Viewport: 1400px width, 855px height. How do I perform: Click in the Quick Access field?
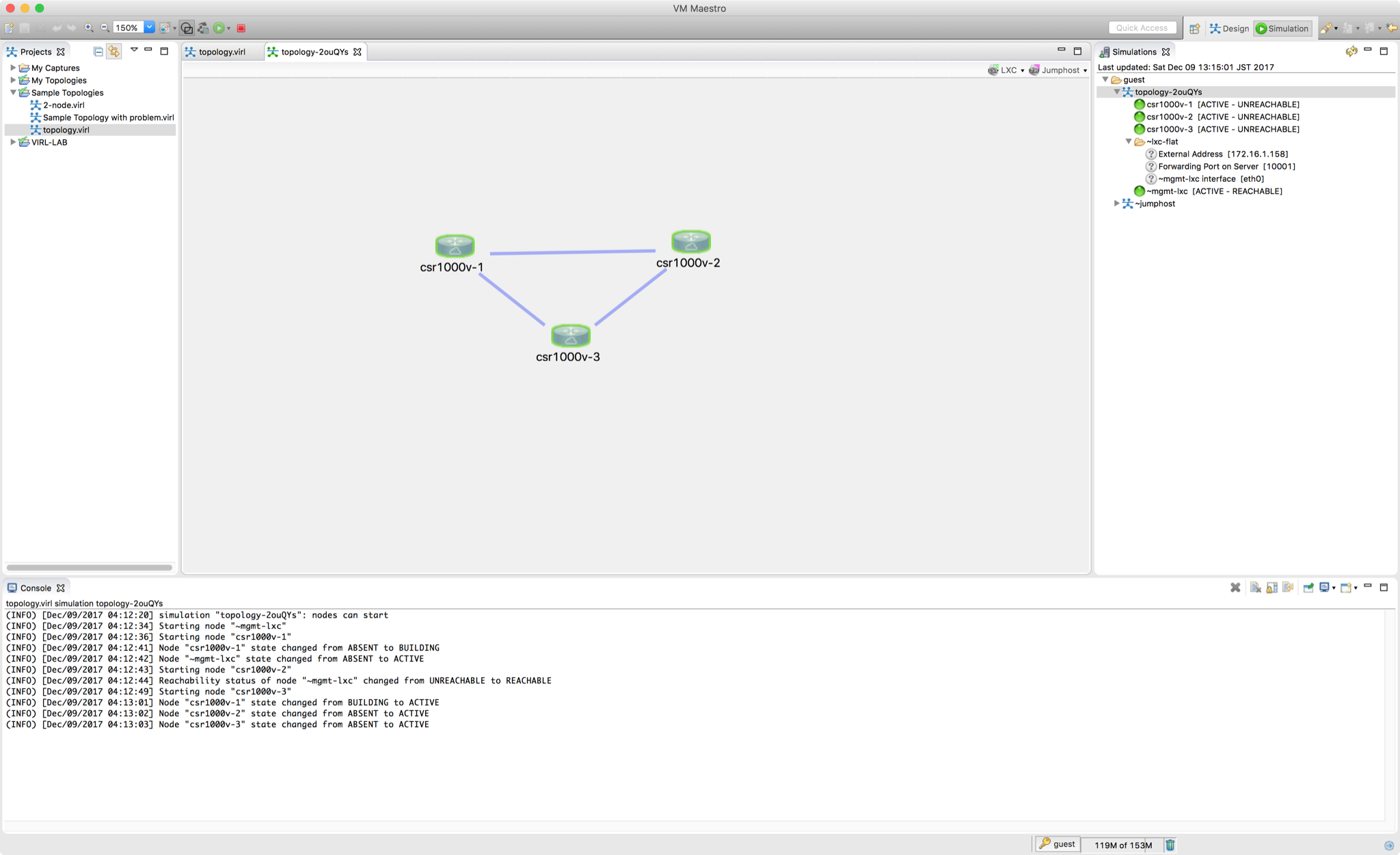1142,28
